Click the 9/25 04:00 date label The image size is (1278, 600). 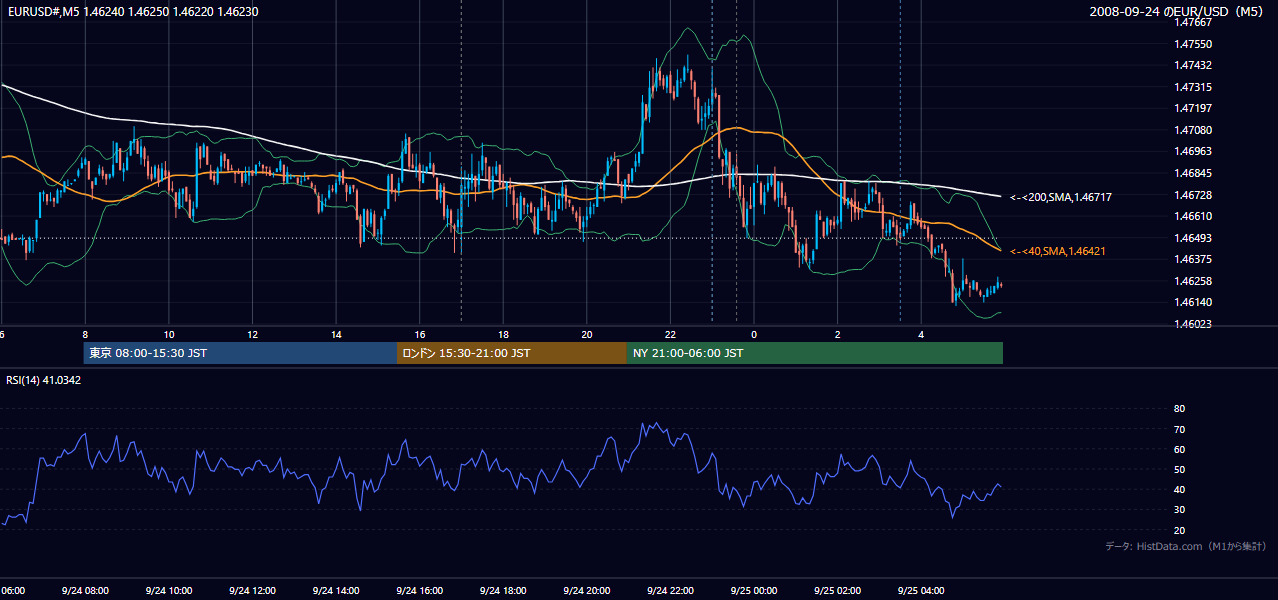tap(921, 591)
